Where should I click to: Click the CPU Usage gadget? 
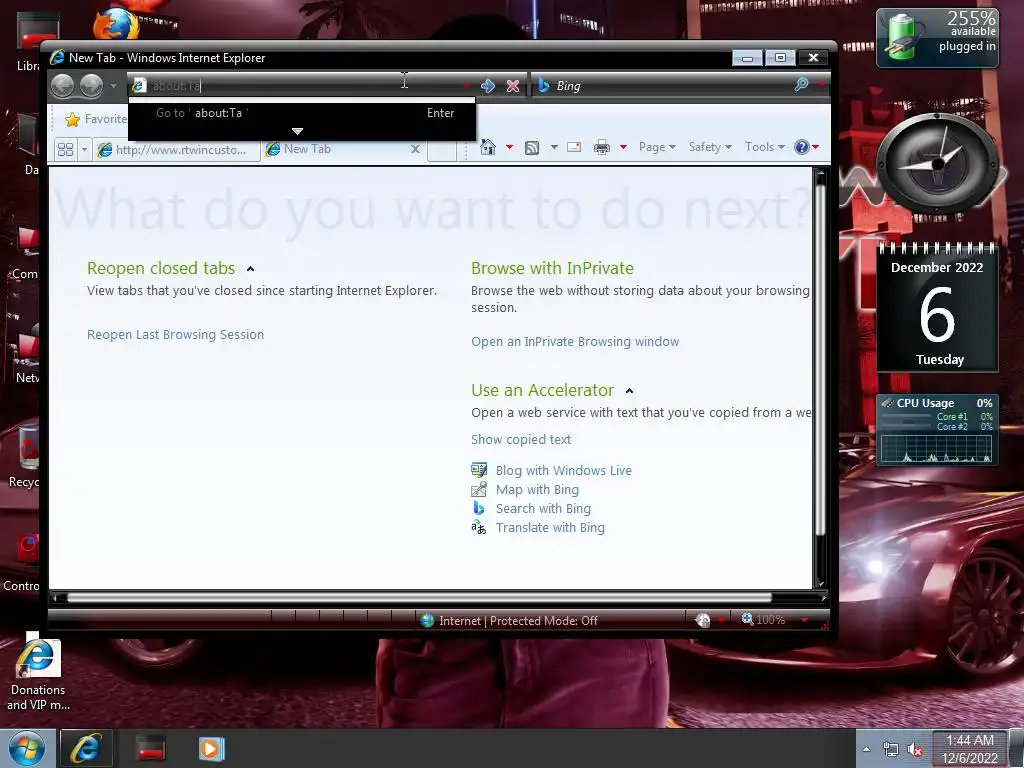[937, 430]
